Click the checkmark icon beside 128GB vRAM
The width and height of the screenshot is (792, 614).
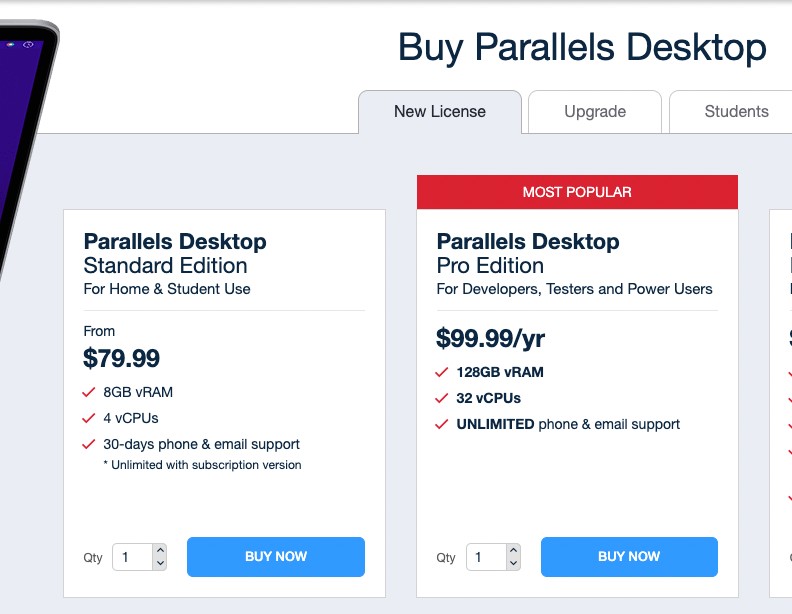(x=442, y=372)
